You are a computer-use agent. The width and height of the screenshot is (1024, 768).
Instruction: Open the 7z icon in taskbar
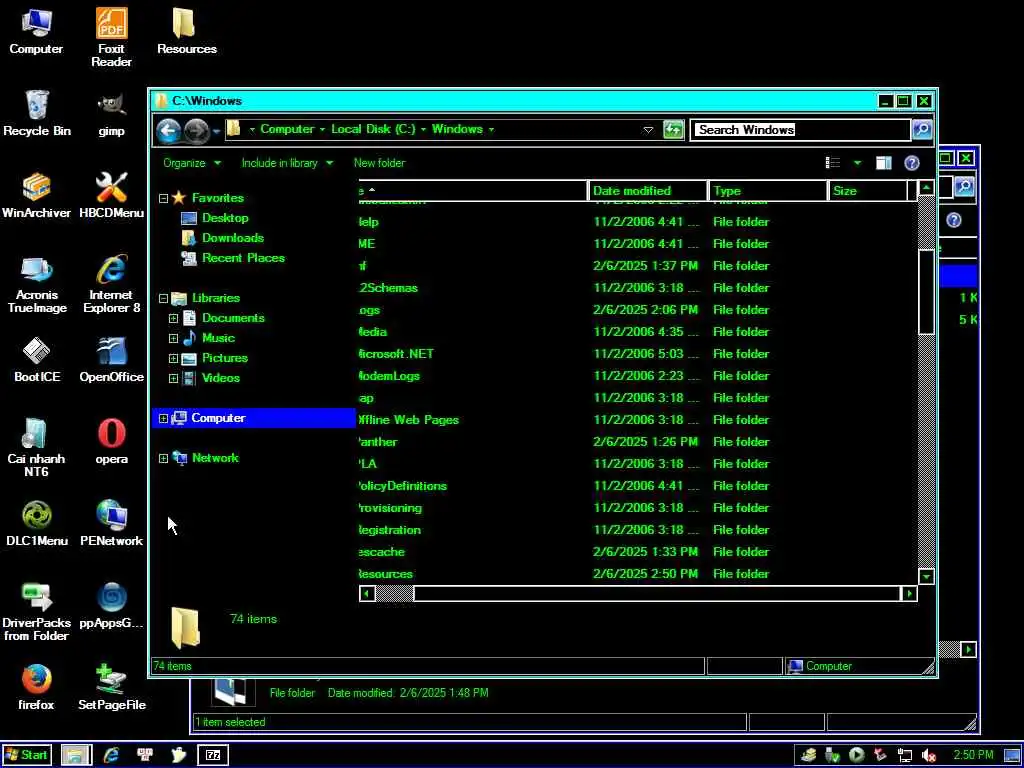tap(213, 755)
